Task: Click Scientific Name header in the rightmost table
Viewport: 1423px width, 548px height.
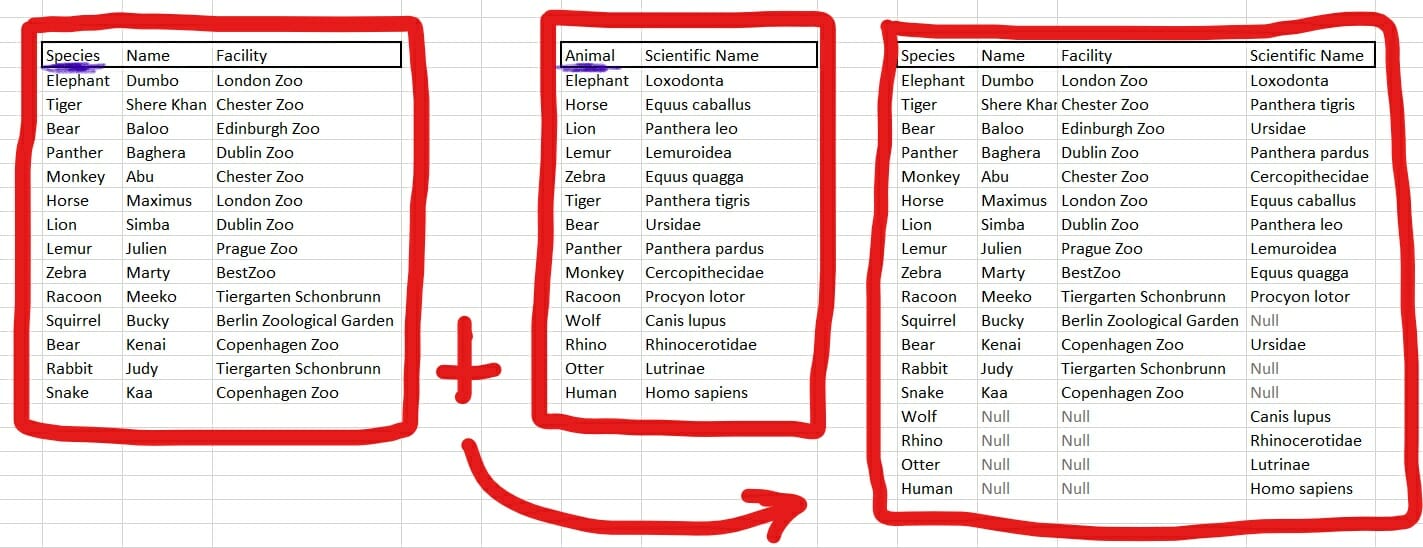Action: (1306, 56)
